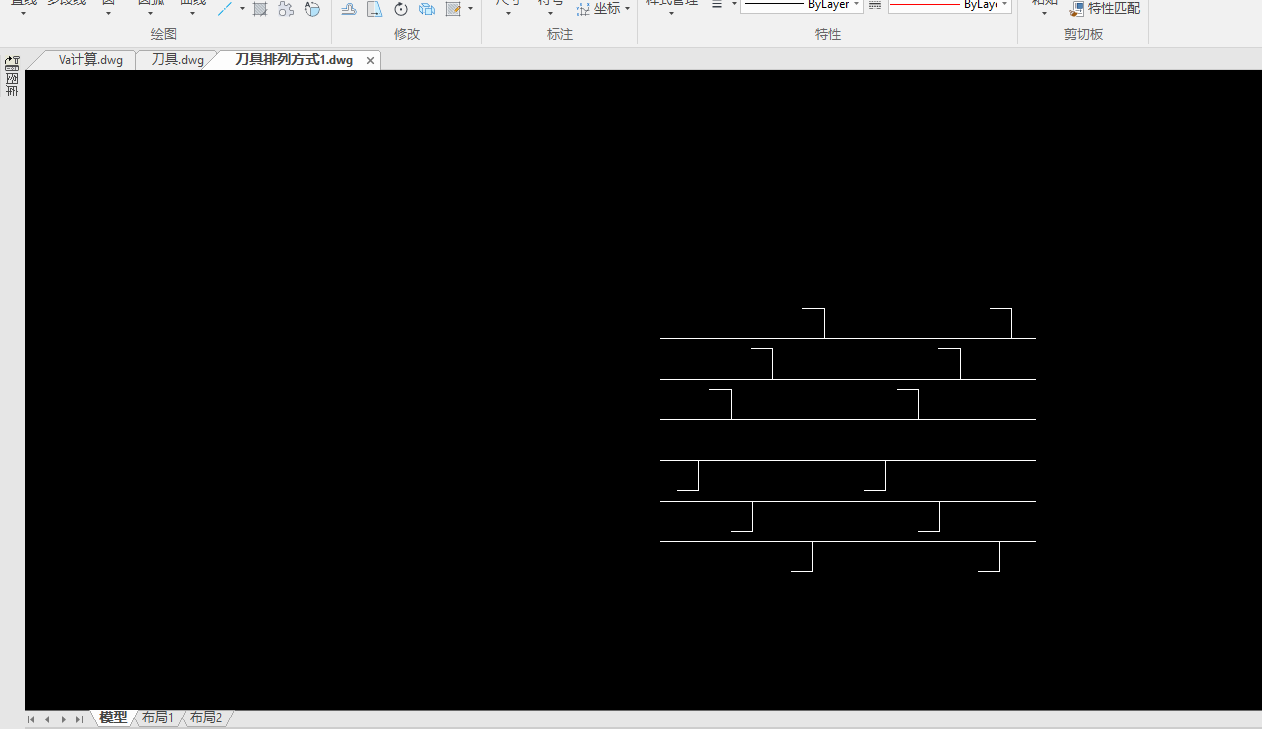The height and width of the screenshot is (729, 1262).
Task: Open 布局1 layout tab
Action: (158, 718)
